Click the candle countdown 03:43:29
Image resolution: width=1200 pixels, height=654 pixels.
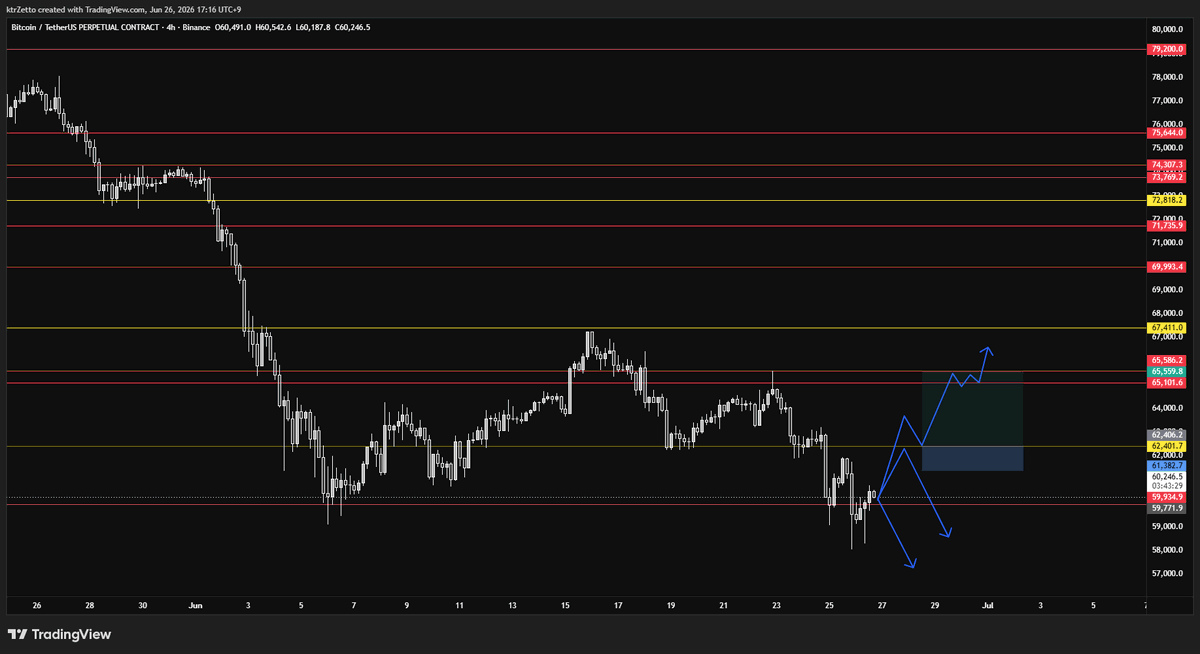pos(1167,486)
